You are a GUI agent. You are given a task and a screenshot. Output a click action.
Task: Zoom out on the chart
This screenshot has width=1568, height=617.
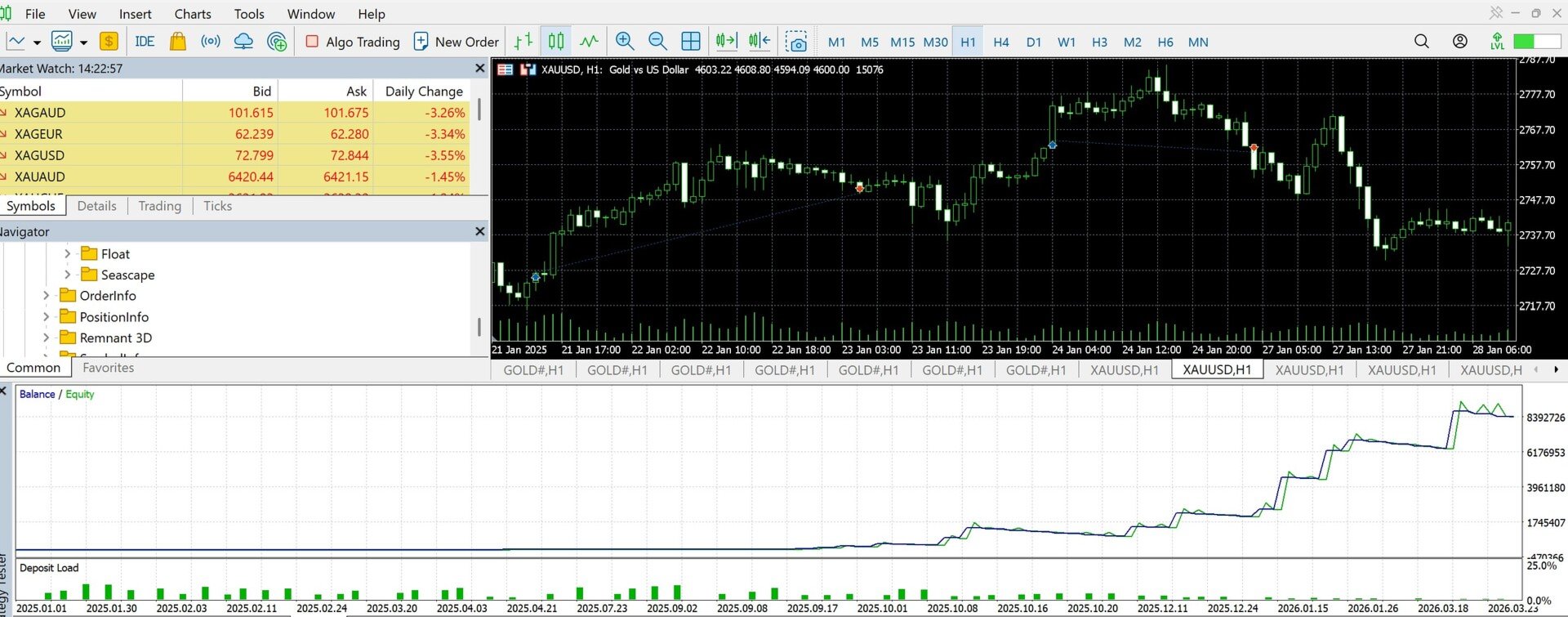(657, 41)
